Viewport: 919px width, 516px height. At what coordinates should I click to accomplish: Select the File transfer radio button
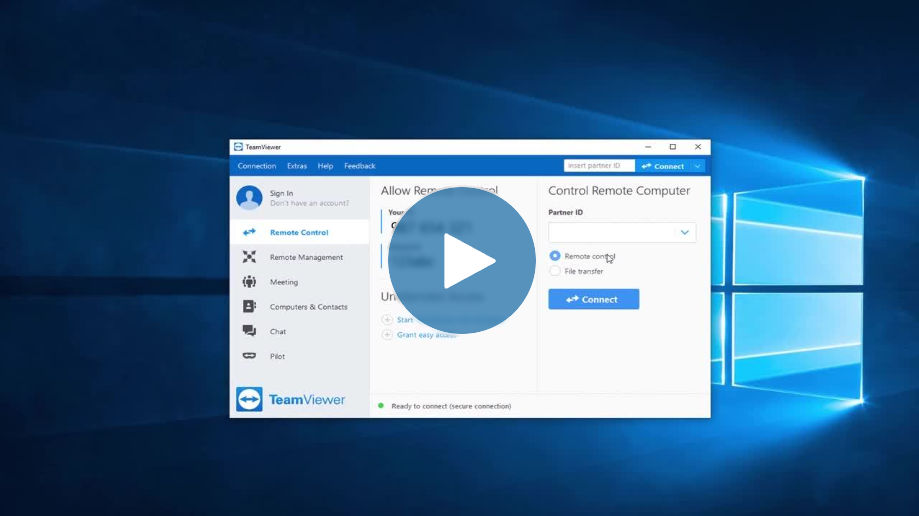554,271
